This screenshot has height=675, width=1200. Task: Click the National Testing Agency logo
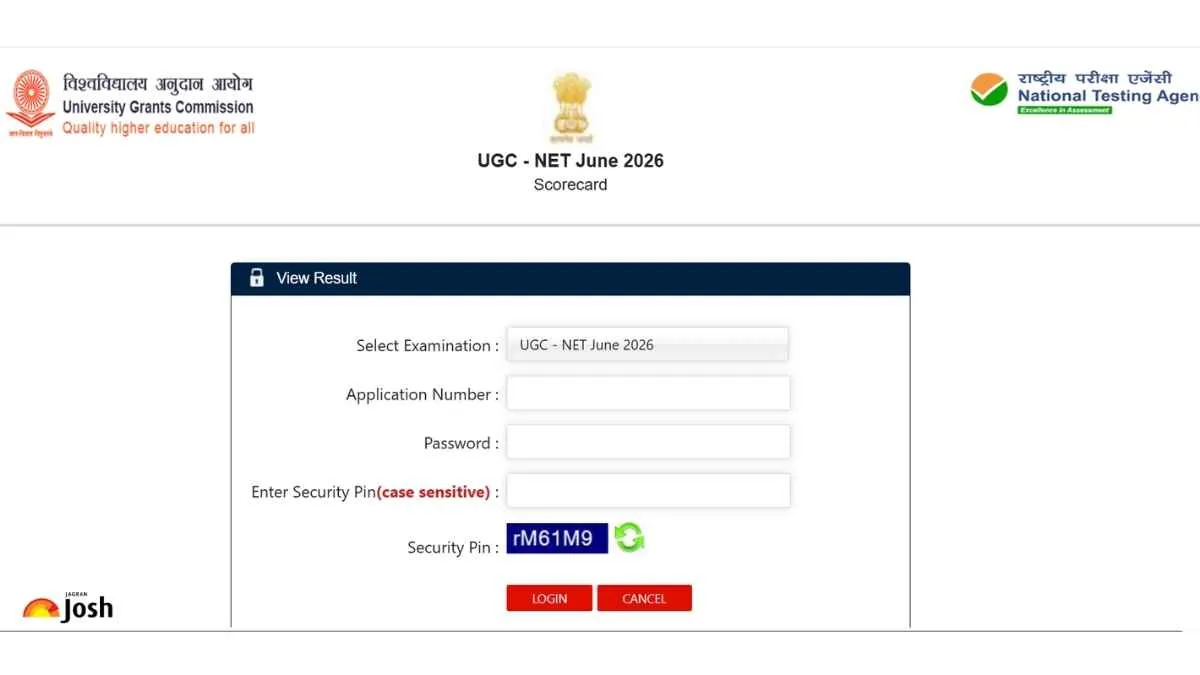(1084, 93)
